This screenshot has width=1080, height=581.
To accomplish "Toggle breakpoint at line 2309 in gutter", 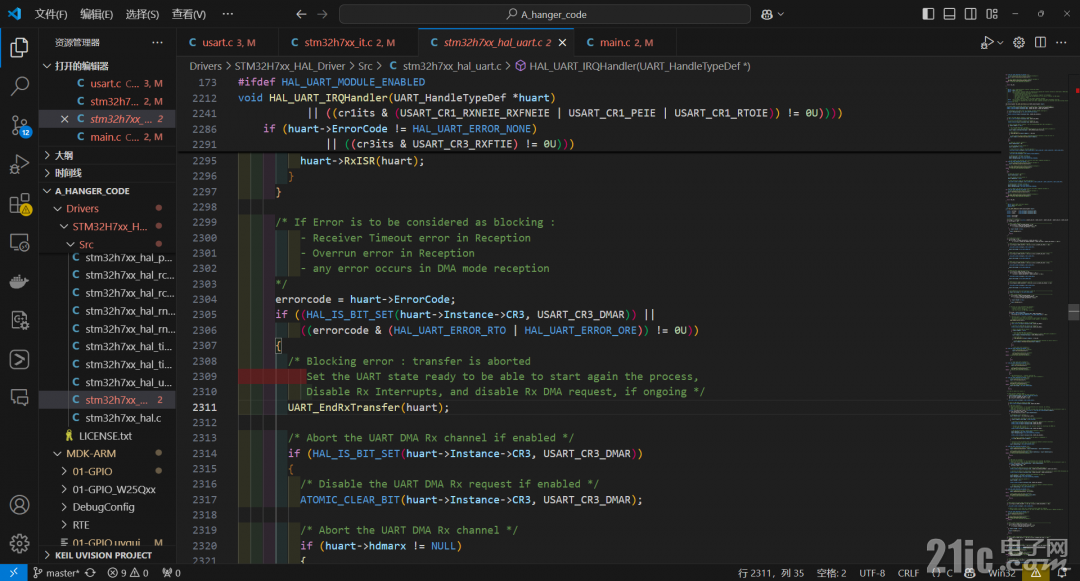I will (185, 377).
